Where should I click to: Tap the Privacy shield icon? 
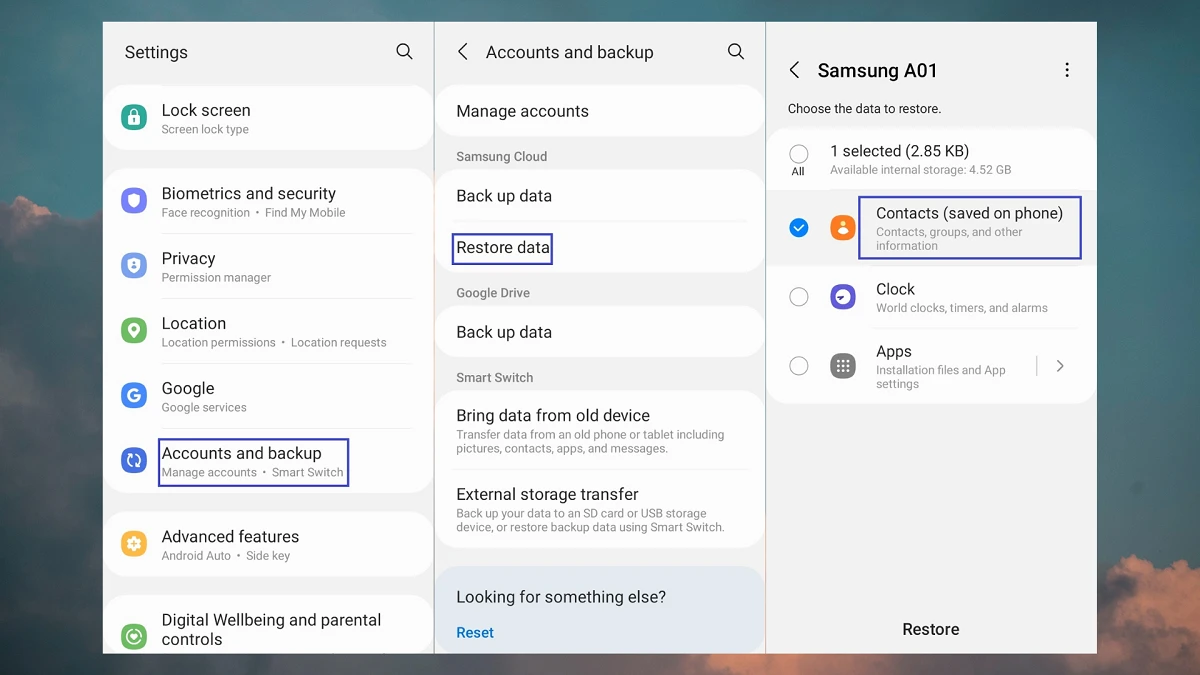(134, 266)
